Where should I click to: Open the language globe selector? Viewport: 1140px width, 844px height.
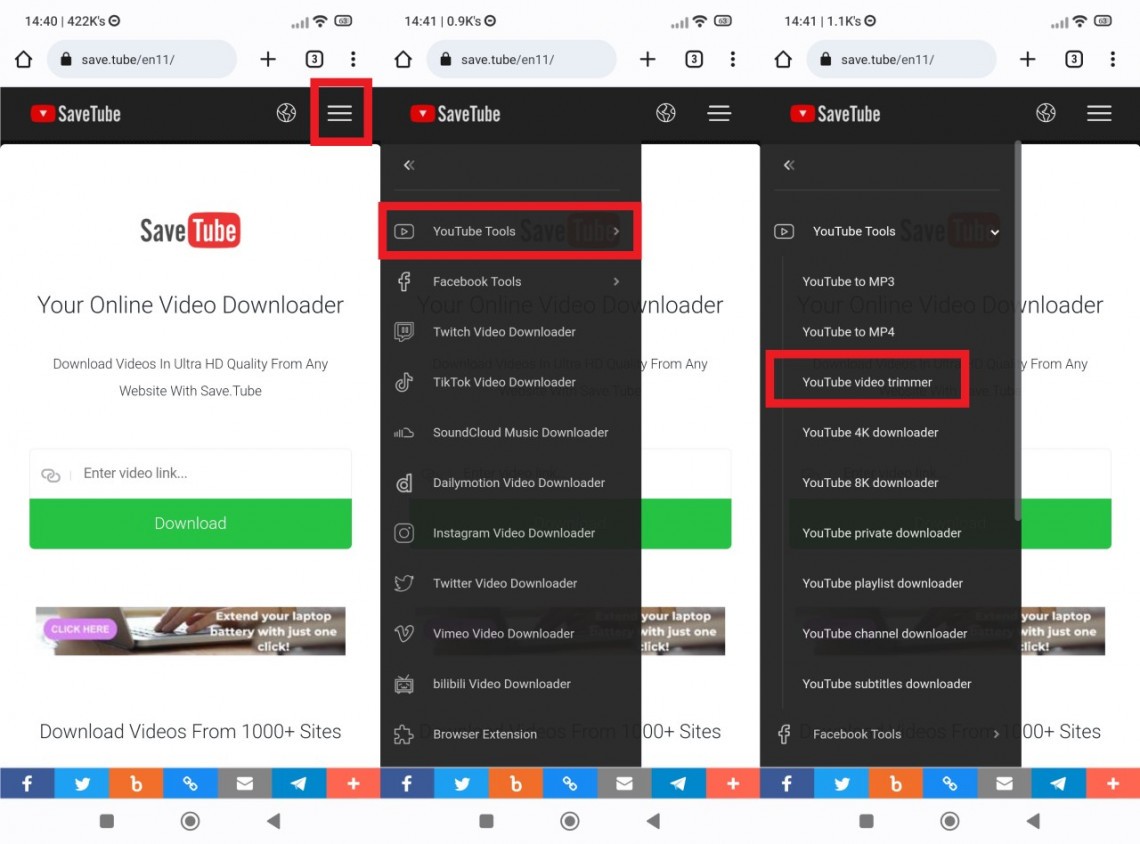coord(286,113)
